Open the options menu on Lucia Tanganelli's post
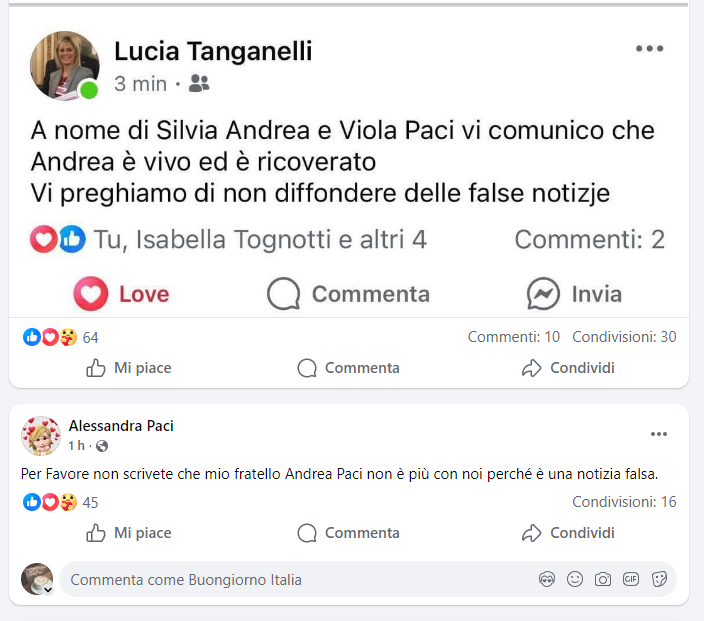The width and height of the screenshot is (704, 621). (650, 49)
